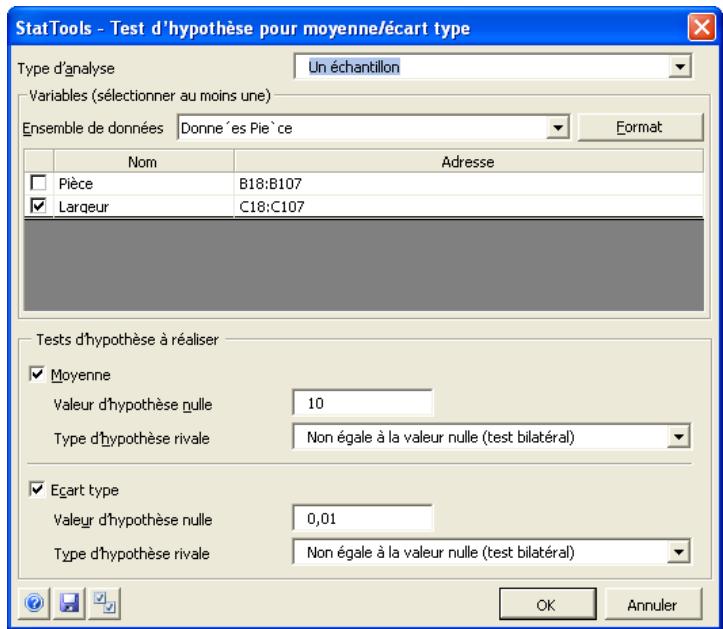Click the Format button

(640, 127)
